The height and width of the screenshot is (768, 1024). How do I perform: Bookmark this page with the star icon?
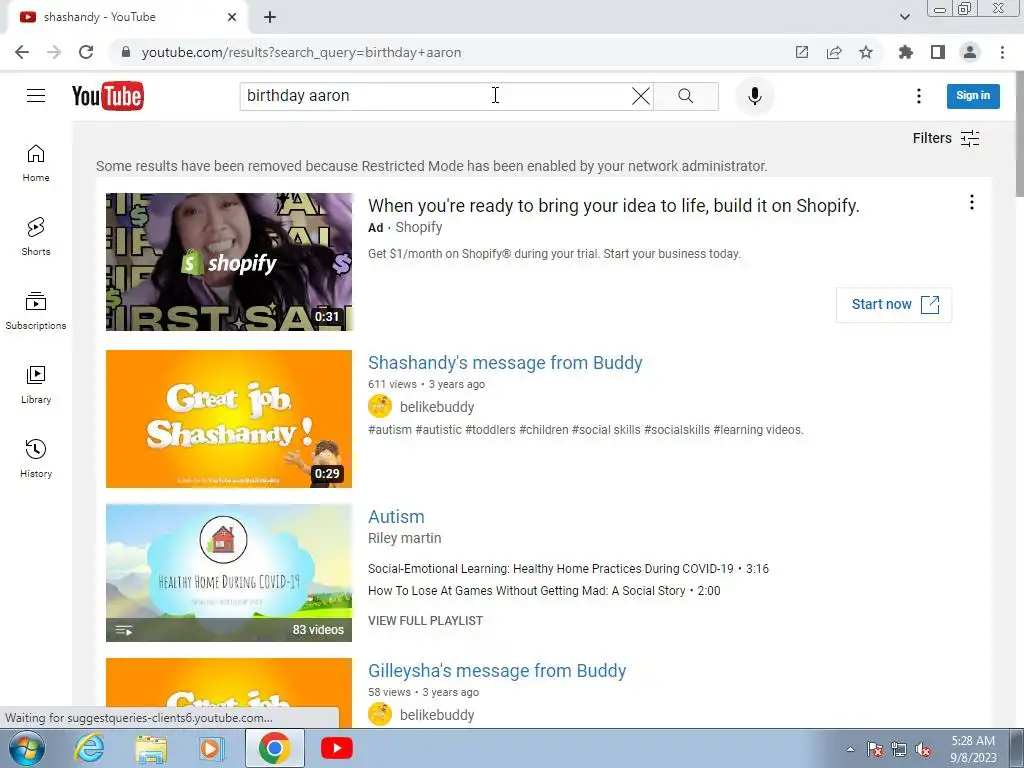tap(866, 52)
